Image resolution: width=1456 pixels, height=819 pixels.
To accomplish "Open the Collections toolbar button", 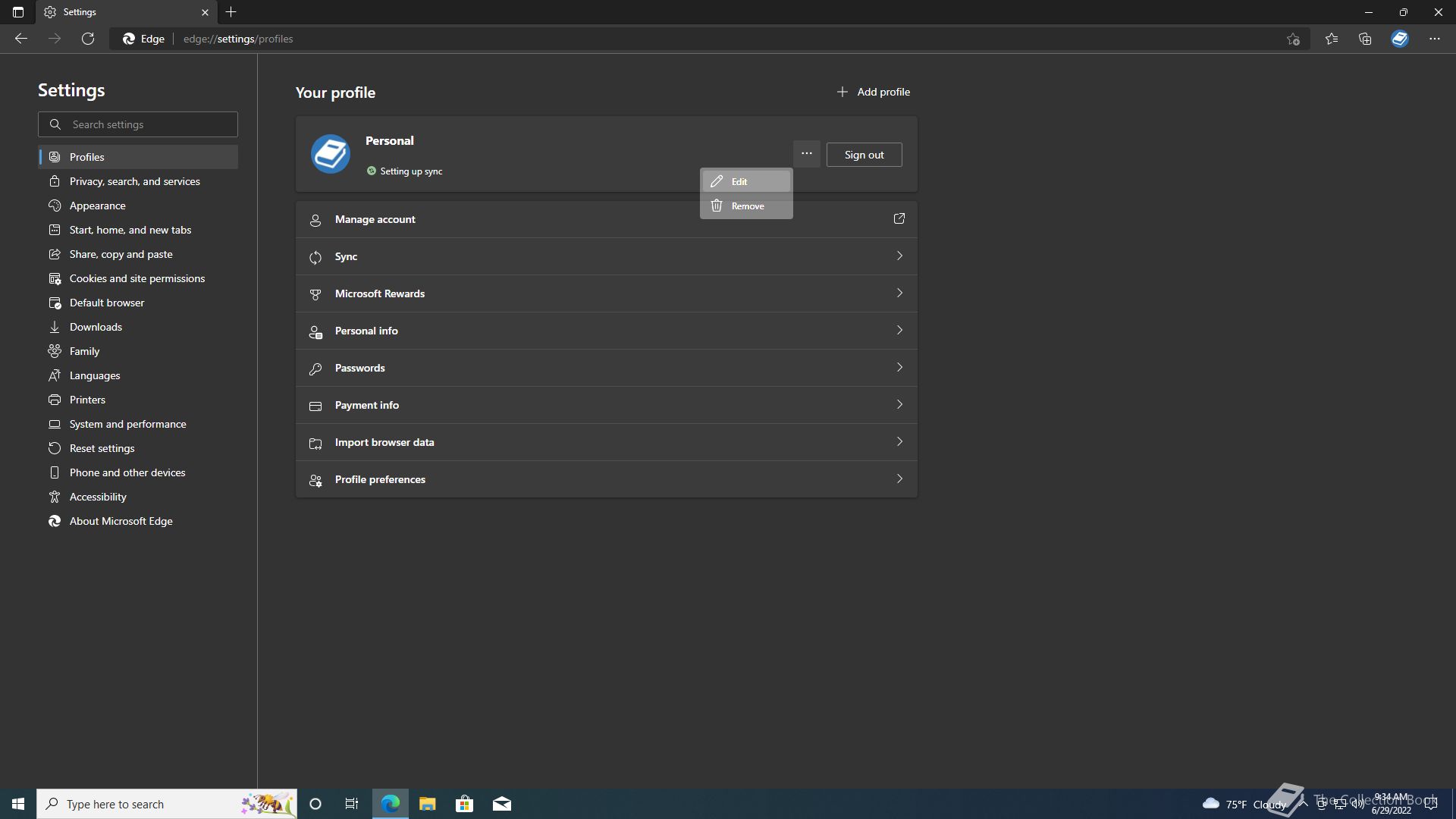I will pyautogui.click(x=1365, y=39).
